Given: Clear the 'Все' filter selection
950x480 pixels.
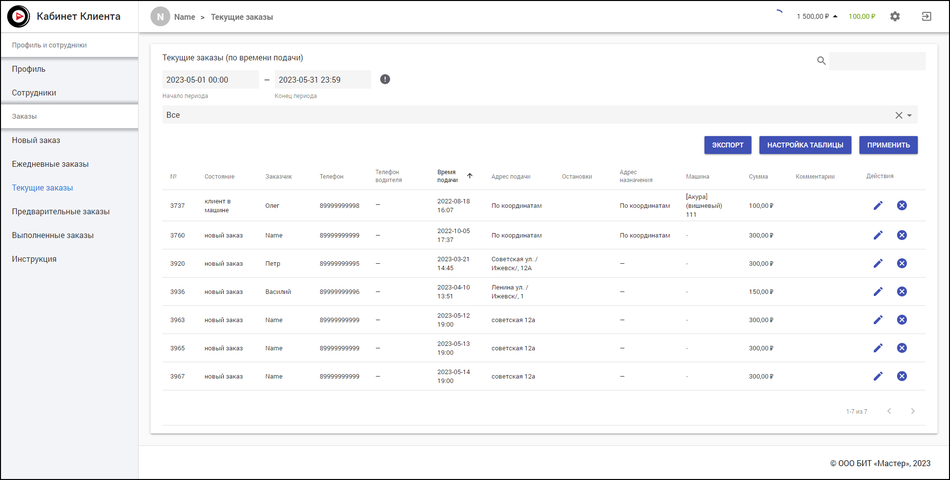Looking at the screenshot, I should (x=898, y=115).
